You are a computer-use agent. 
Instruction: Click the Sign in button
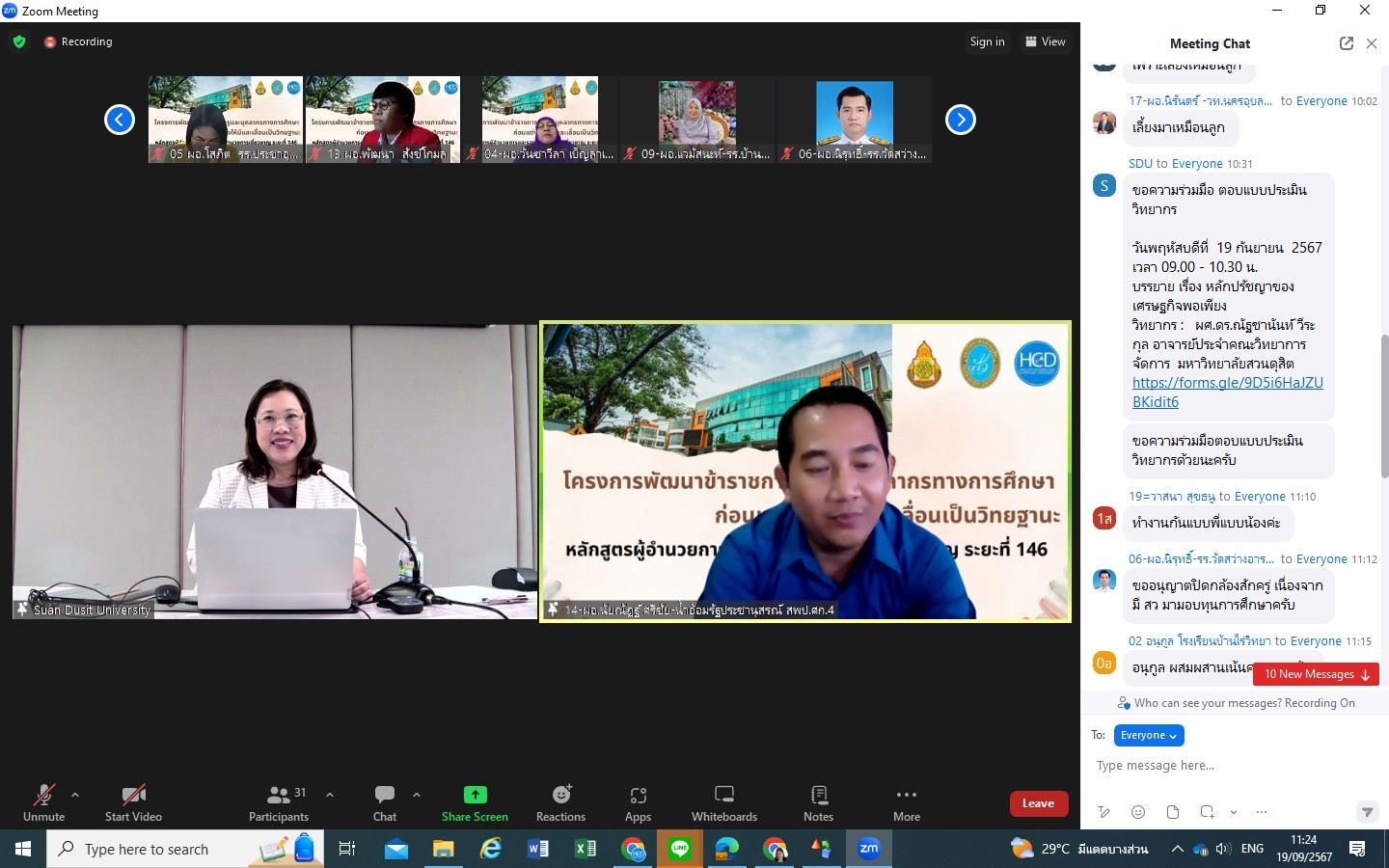987,41
